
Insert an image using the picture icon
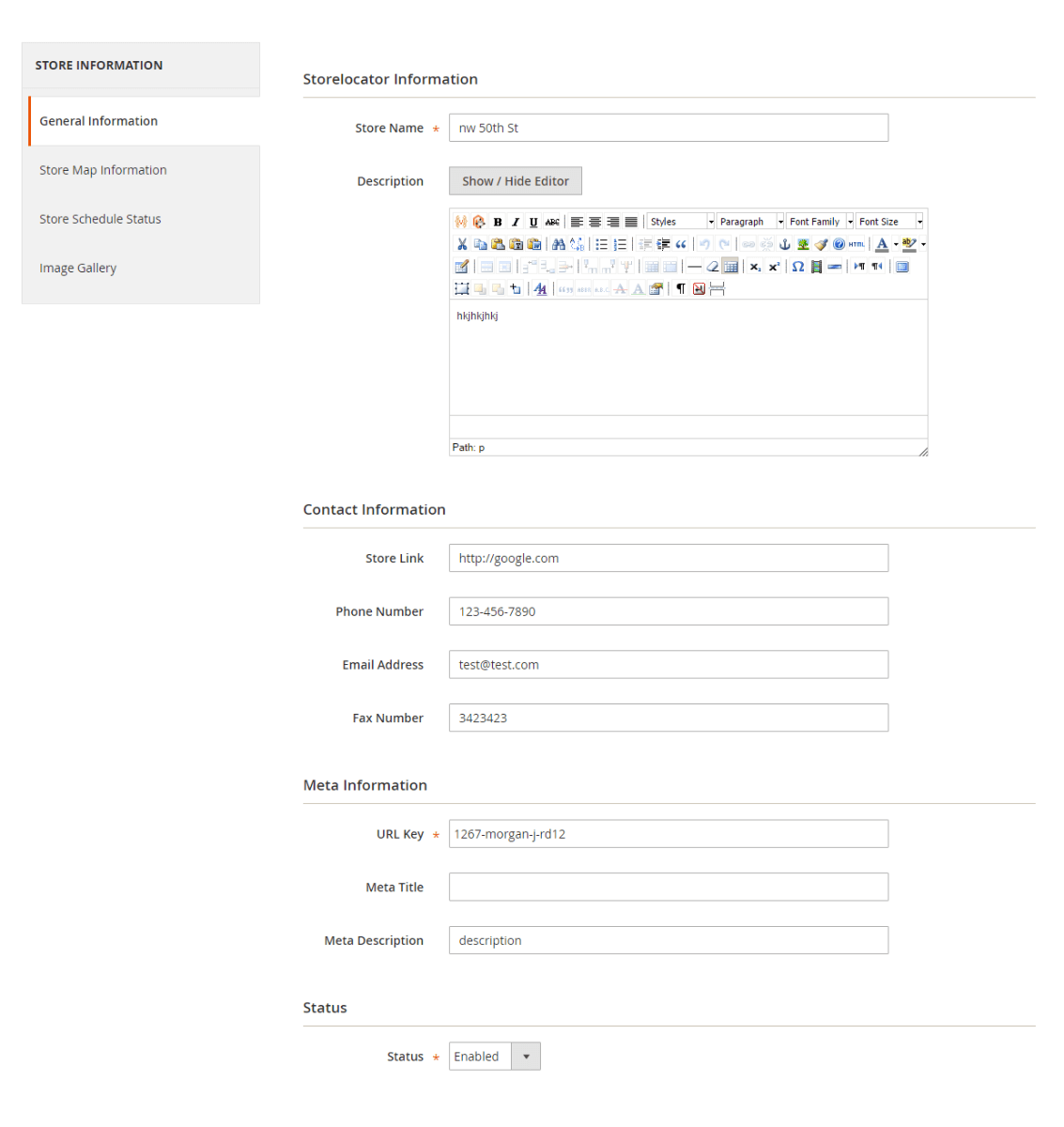(803, 244)
